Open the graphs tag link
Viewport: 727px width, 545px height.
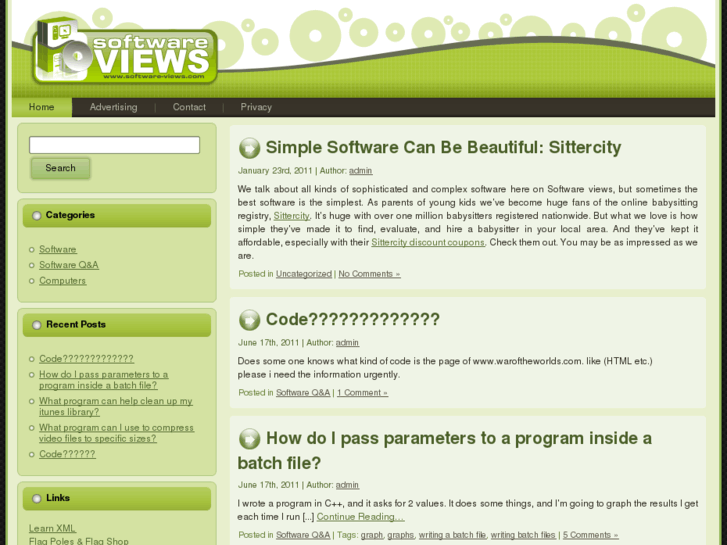pyautogui.click(x=401, y=535)
